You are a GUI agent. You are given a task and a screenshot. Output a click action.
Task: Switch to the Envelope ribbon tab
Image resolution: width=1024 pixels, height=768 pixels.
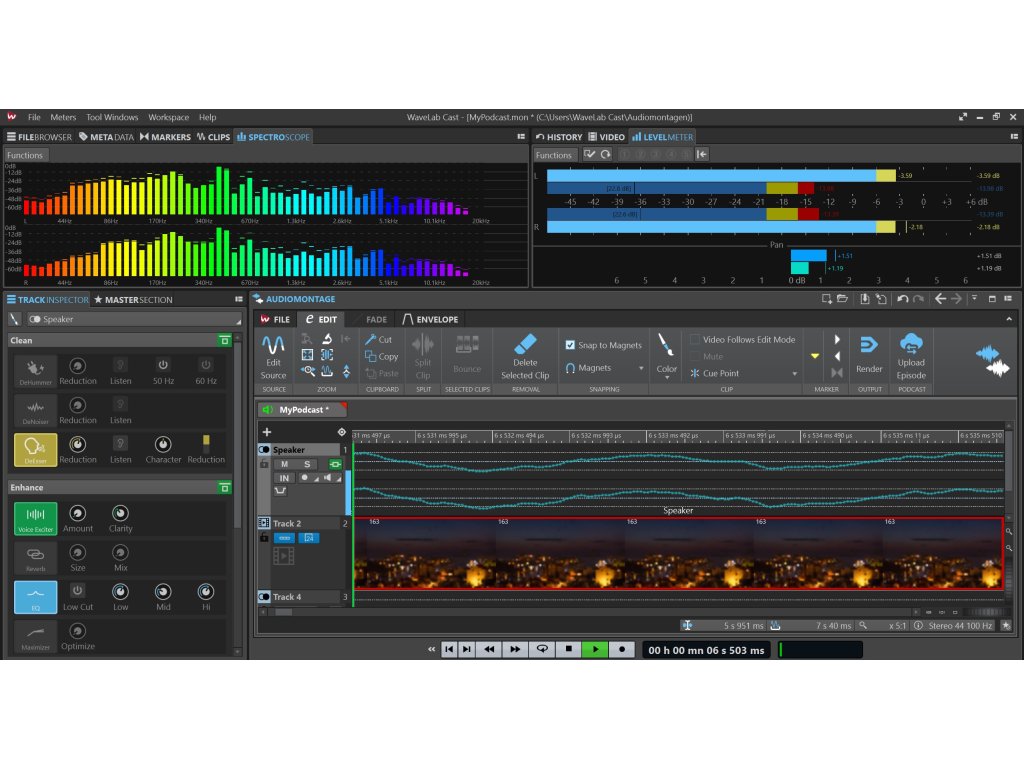click(x=430, y=319)
